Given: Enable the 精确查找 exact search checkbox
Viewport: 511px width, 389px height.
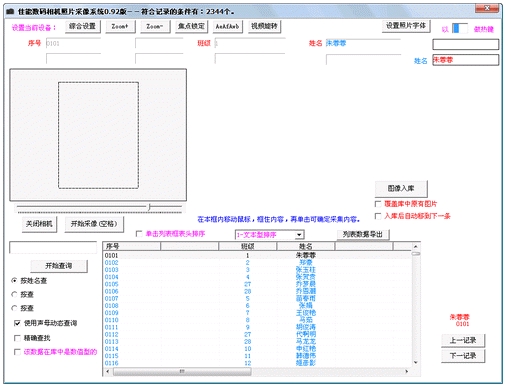Looking at the screenshot, I should (x=17, y=338).
